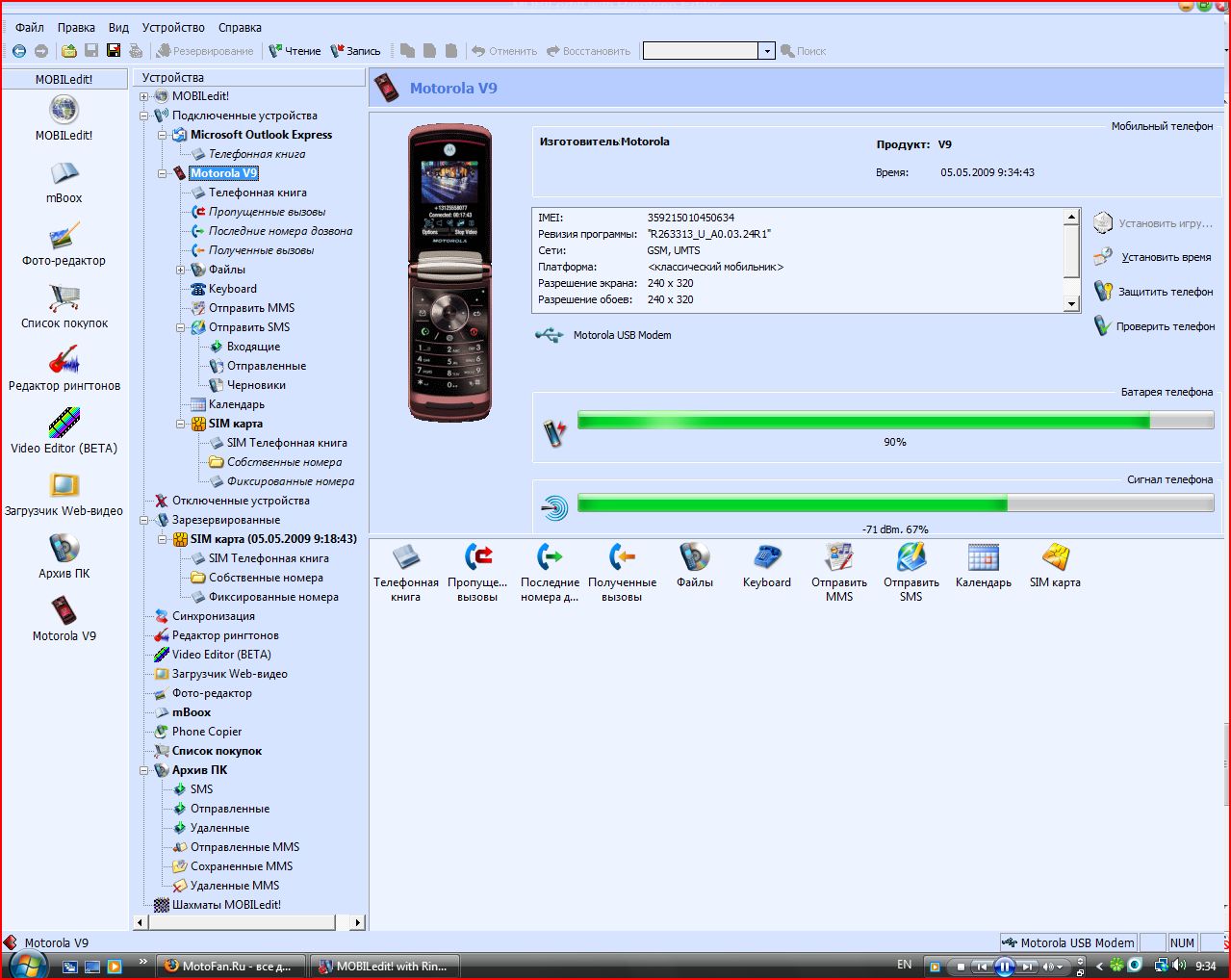Launch mBoox from the left sidebar
The width and height of the screenshot is (1231, 980).
[x=64, y=173]
